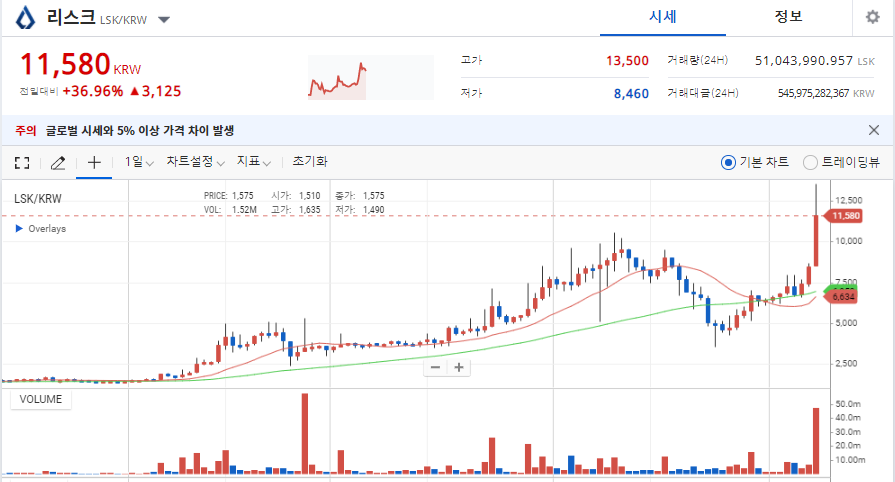Click the mini price sparkline thumbnail
The image size is (895, 482).
coord(370,77)
